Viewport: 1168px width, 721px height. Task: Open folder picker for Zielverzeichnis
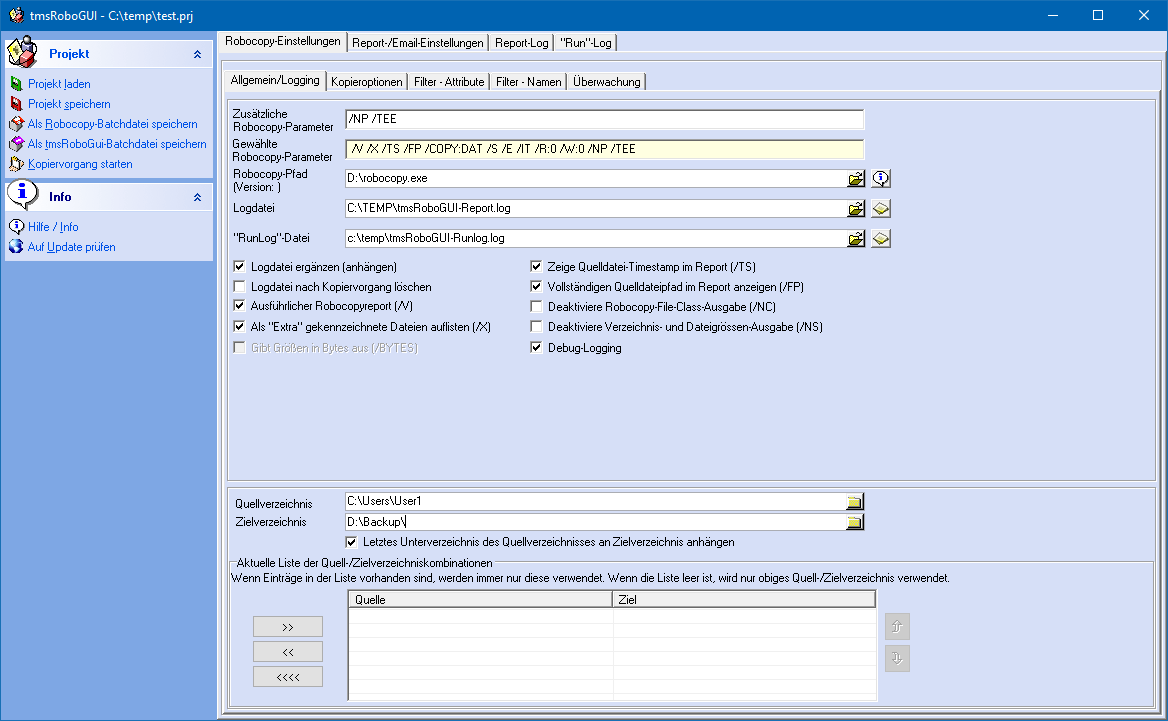(x=855, y=522)
